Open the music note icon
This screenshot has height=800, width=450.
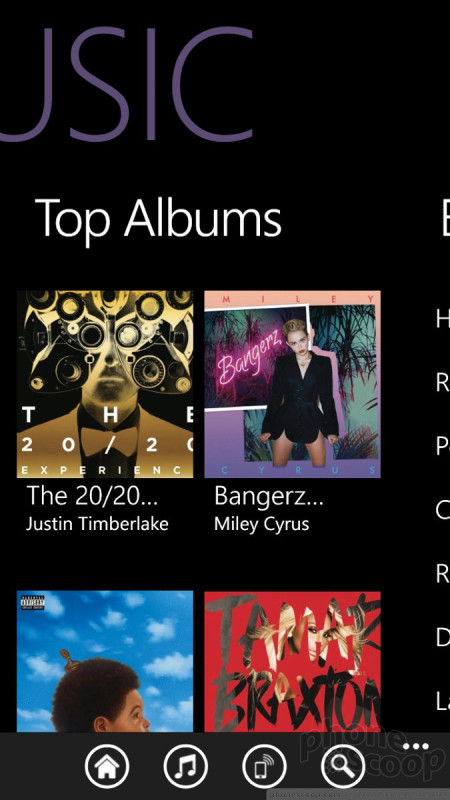[x=186, y=766]
